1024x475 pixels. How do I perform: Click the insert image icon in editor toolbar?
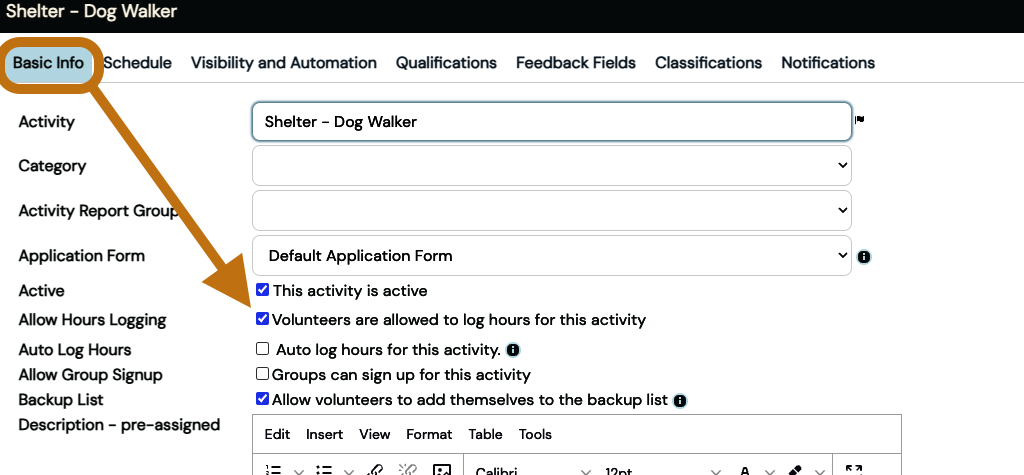(441, 469)
